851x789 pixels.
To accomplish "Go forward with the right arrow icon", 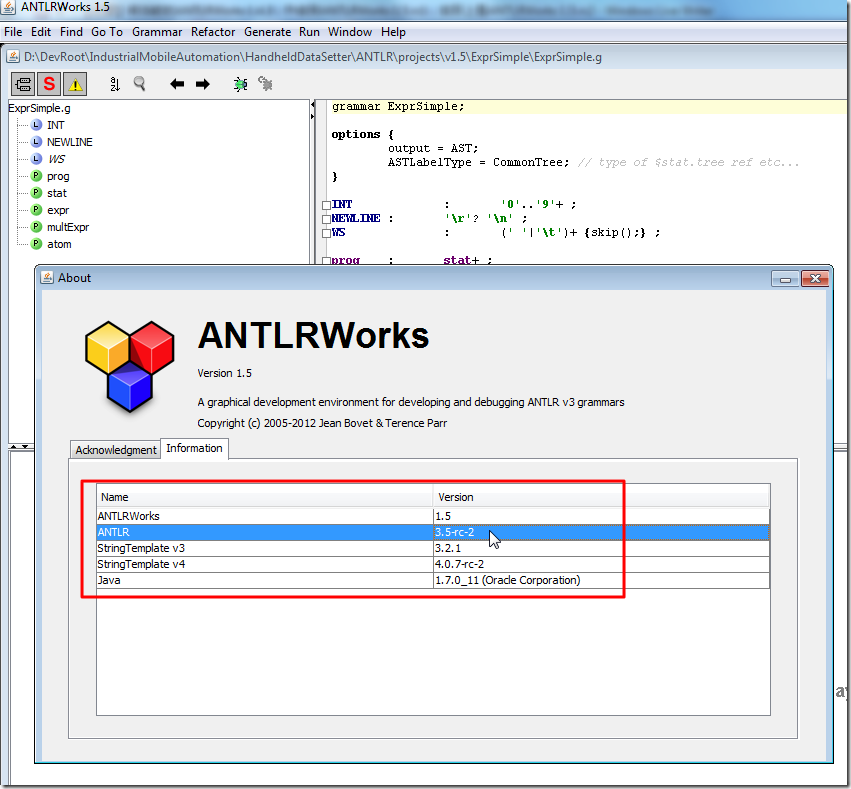I will (202, 84).
